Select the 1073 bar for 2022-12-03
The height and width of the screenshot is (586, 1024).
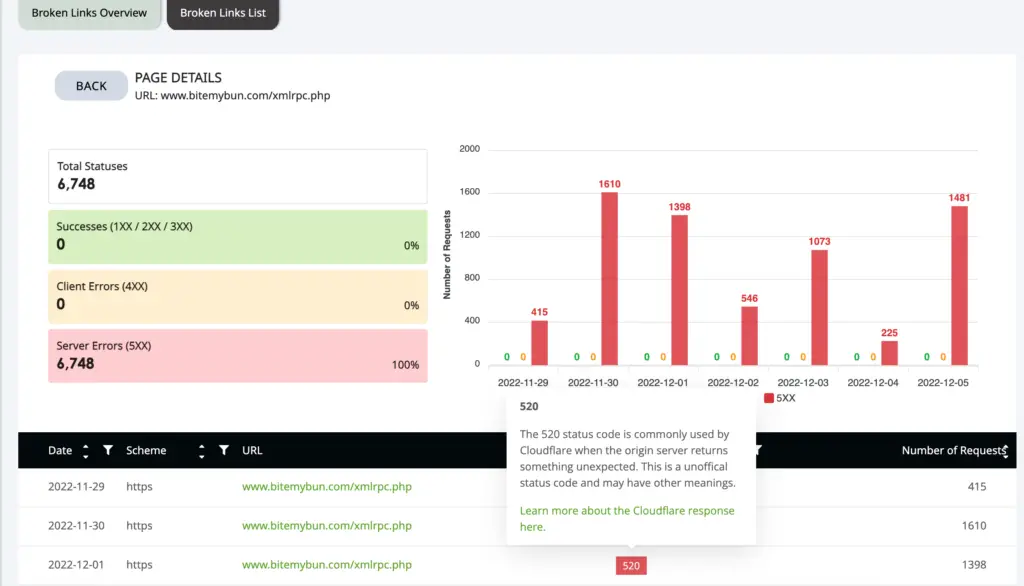click(819, 308)
